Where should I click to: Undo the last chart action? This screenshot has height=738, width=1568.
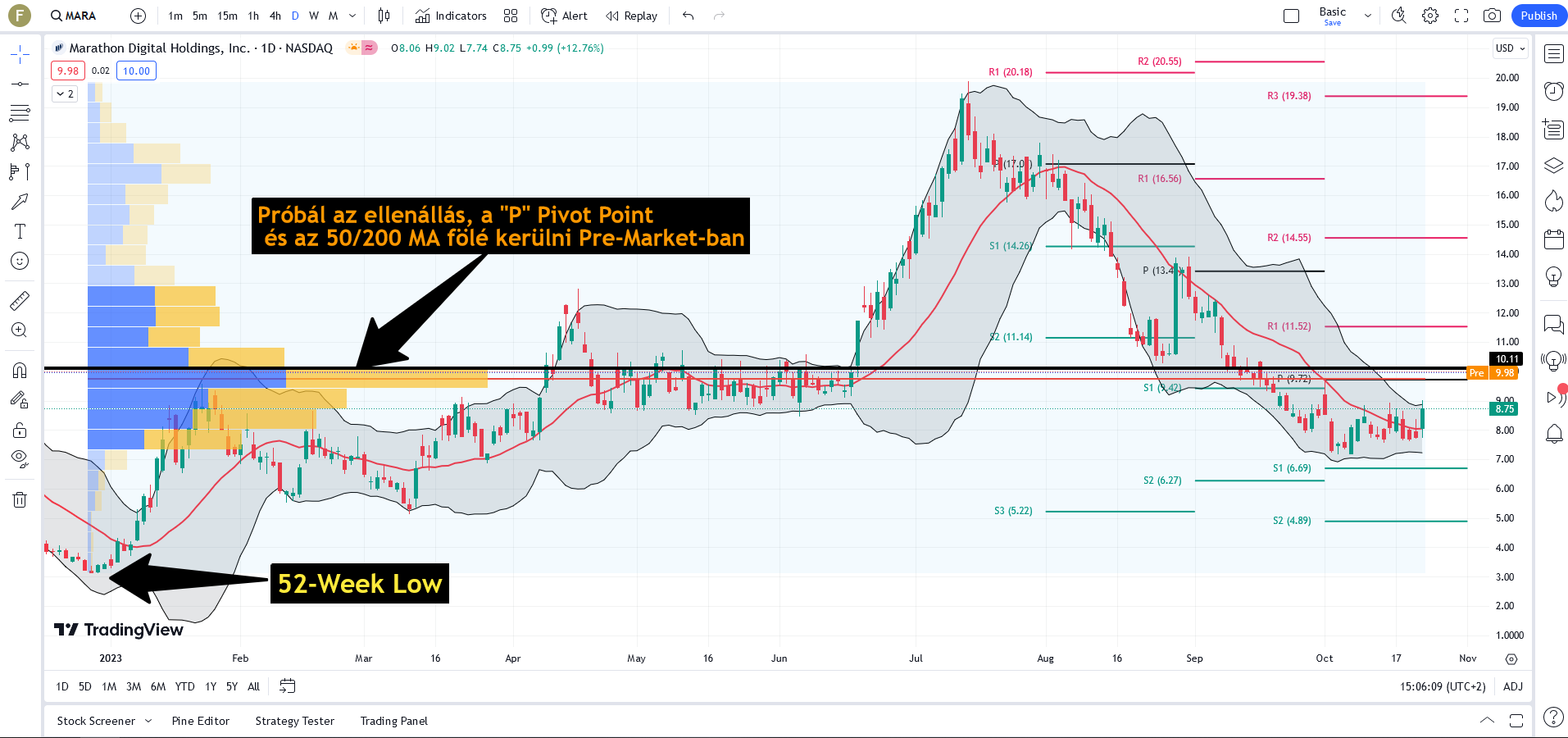click(689, 16)
